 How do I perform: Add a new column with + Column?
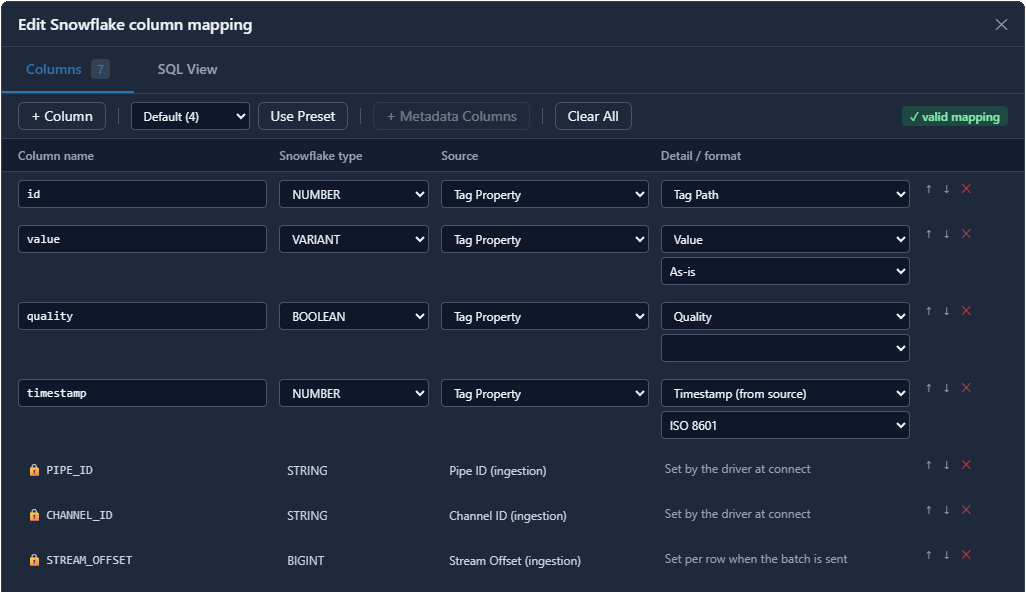62,116
